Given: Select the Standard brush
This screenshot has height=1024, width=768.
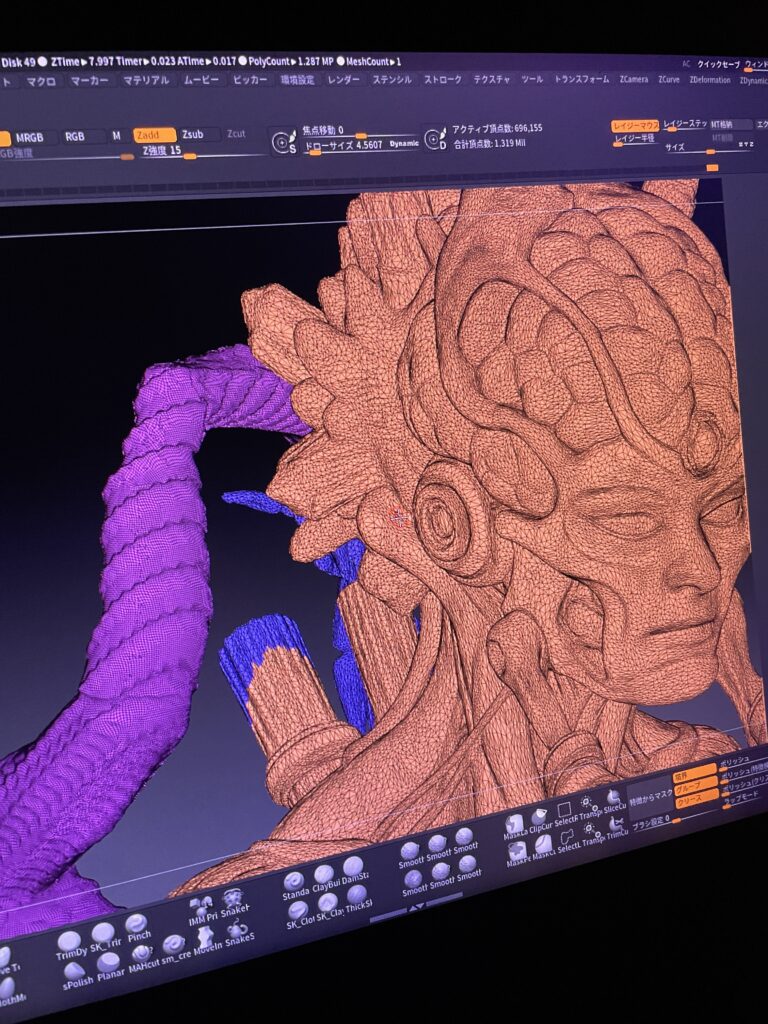Looking at the screenshot, I should 295,887.
